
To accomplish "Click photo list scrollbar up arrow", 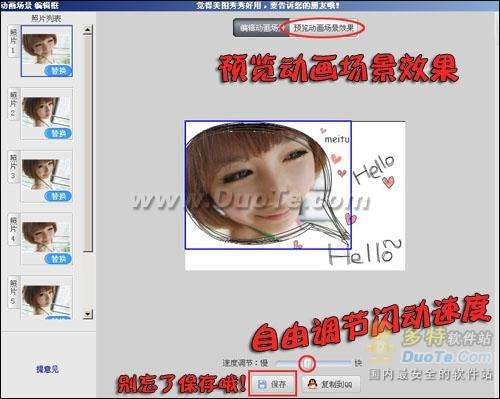I will (88, 30).
